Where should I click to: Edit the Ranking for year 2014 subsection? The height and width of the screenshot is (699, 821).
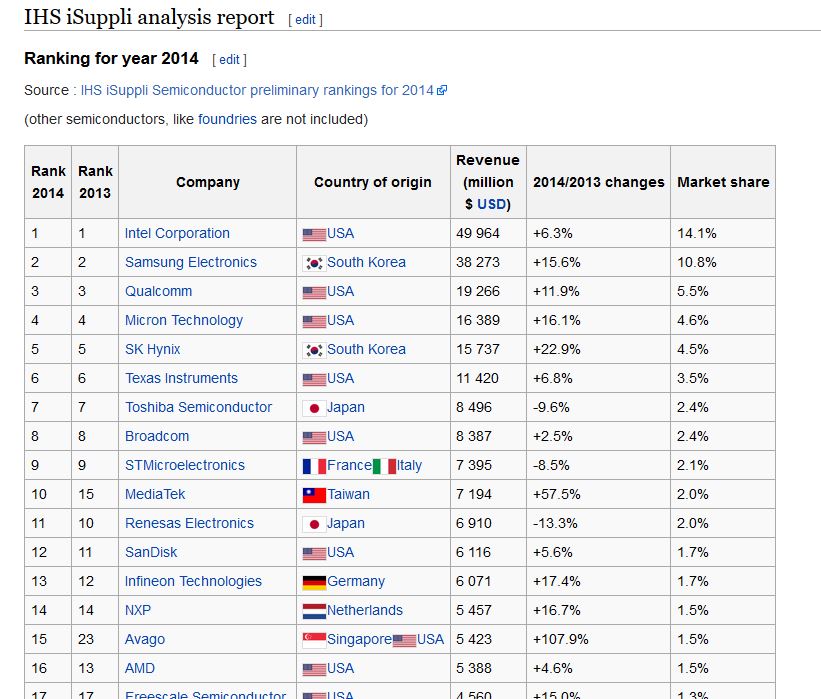click(x=229, y=60)
